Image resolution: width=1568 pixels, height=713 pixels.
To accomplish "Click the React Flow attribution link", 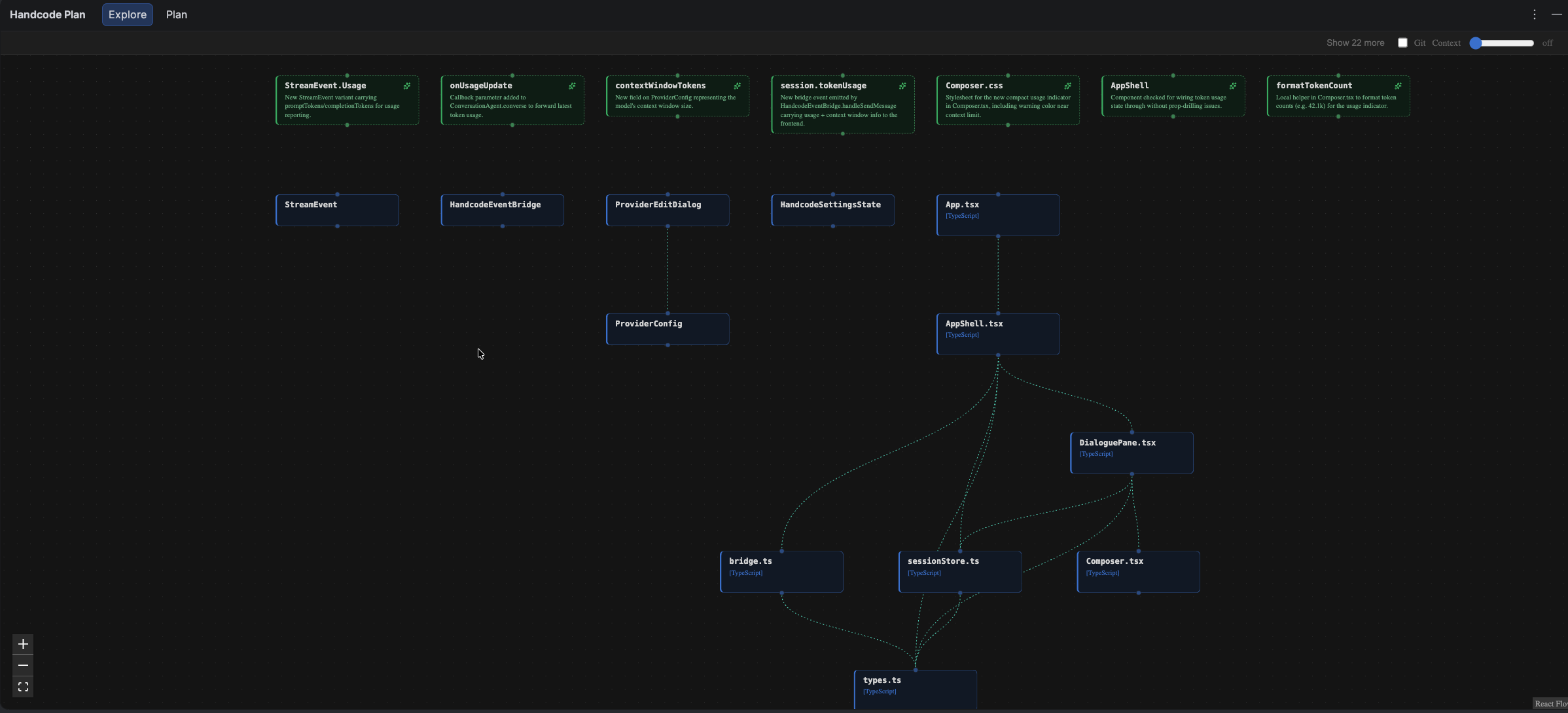I will (1550, 704).
